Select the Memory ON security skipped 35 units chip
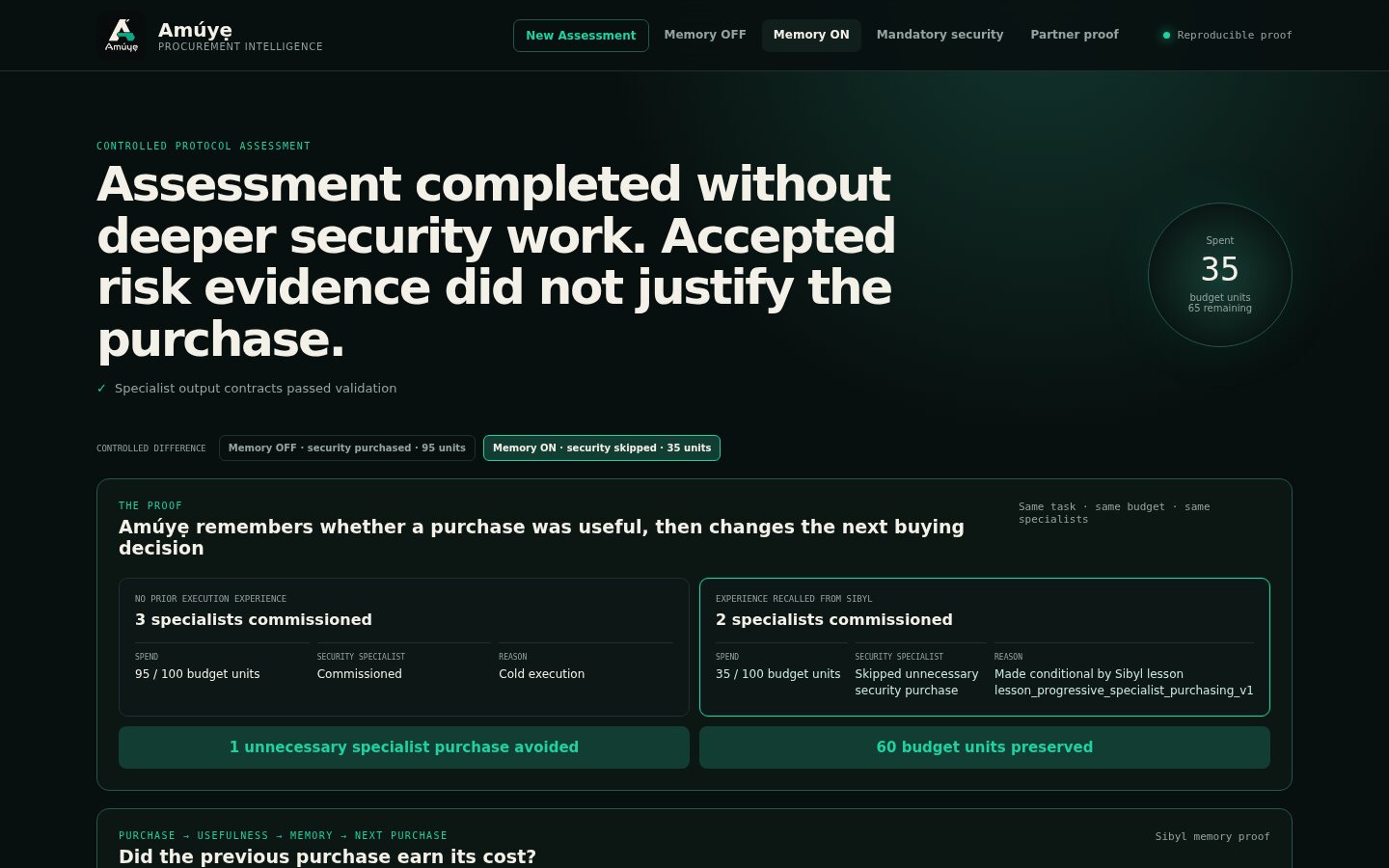 point(602,448)
